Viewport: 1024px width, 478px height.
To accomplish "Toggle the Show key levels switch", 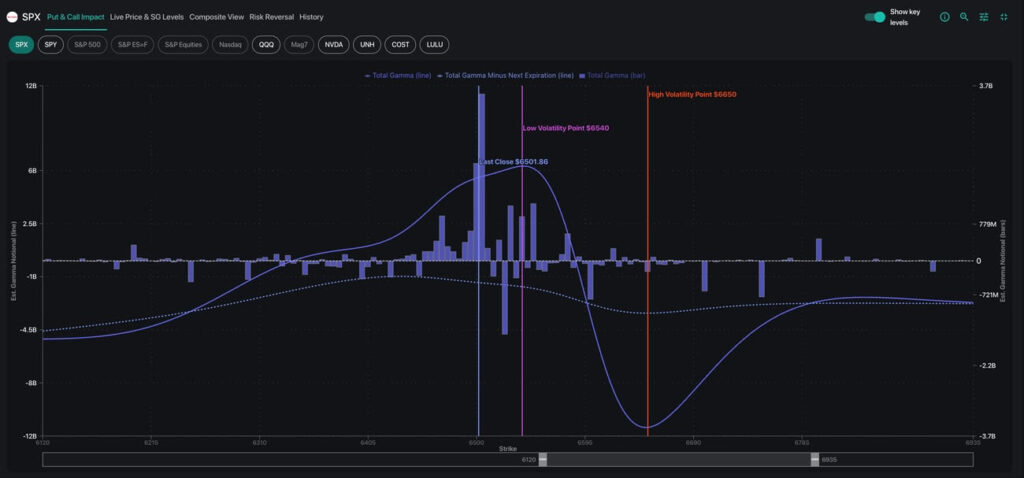I will pos(874,17).
